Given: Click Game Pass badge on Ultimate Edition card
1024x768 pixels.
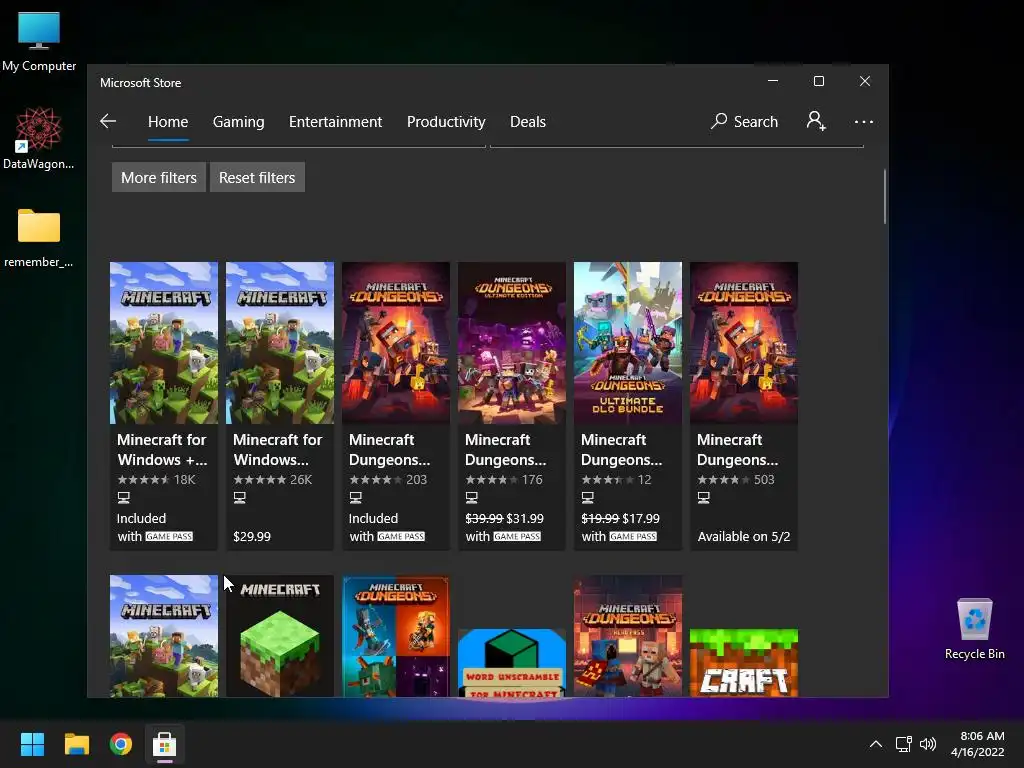Looking at the screenshot, I should 517,536.
